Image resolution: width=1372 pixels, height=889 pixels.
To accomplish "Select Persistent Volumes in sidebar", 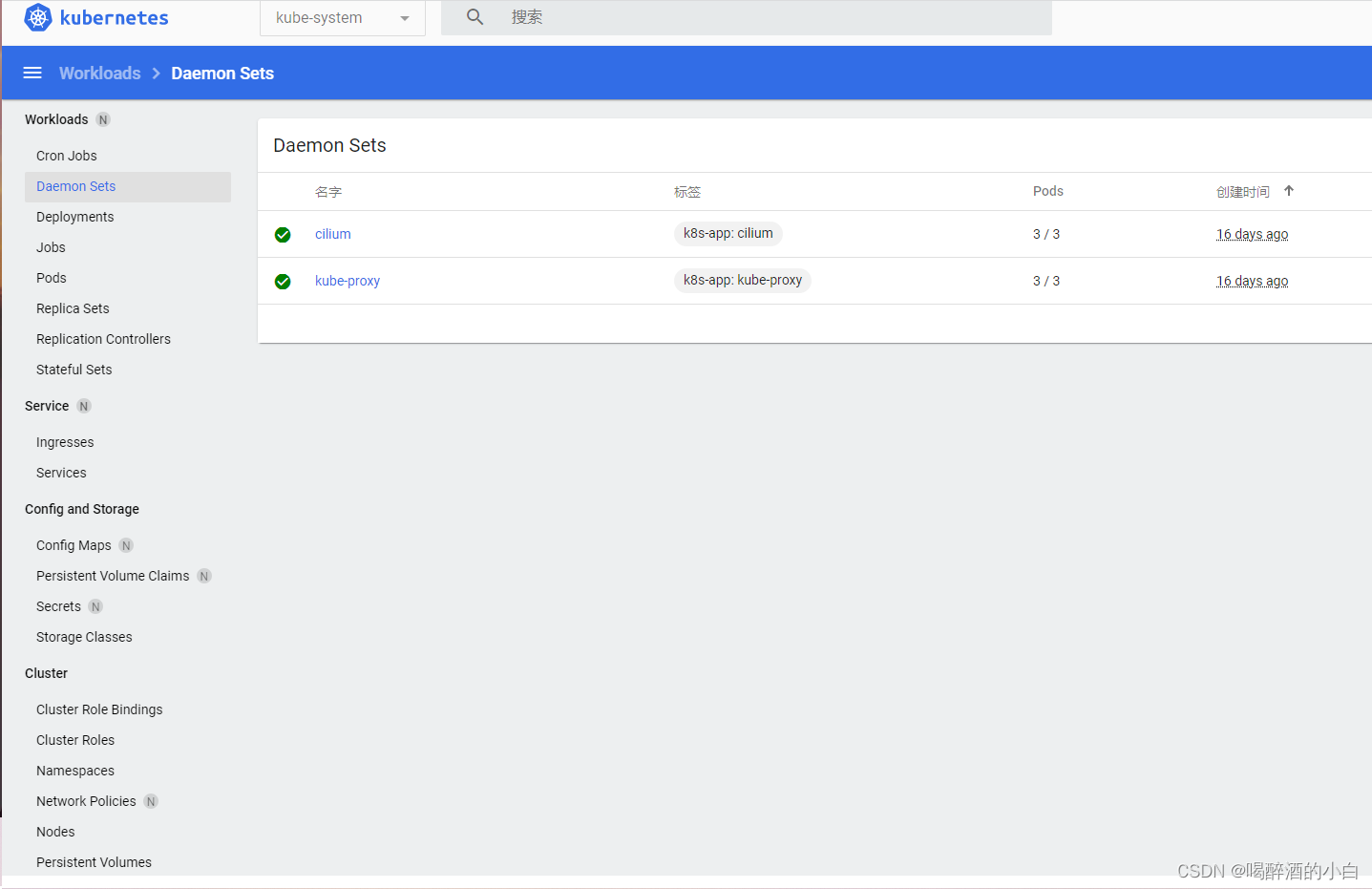I will [x=94, y=862].
